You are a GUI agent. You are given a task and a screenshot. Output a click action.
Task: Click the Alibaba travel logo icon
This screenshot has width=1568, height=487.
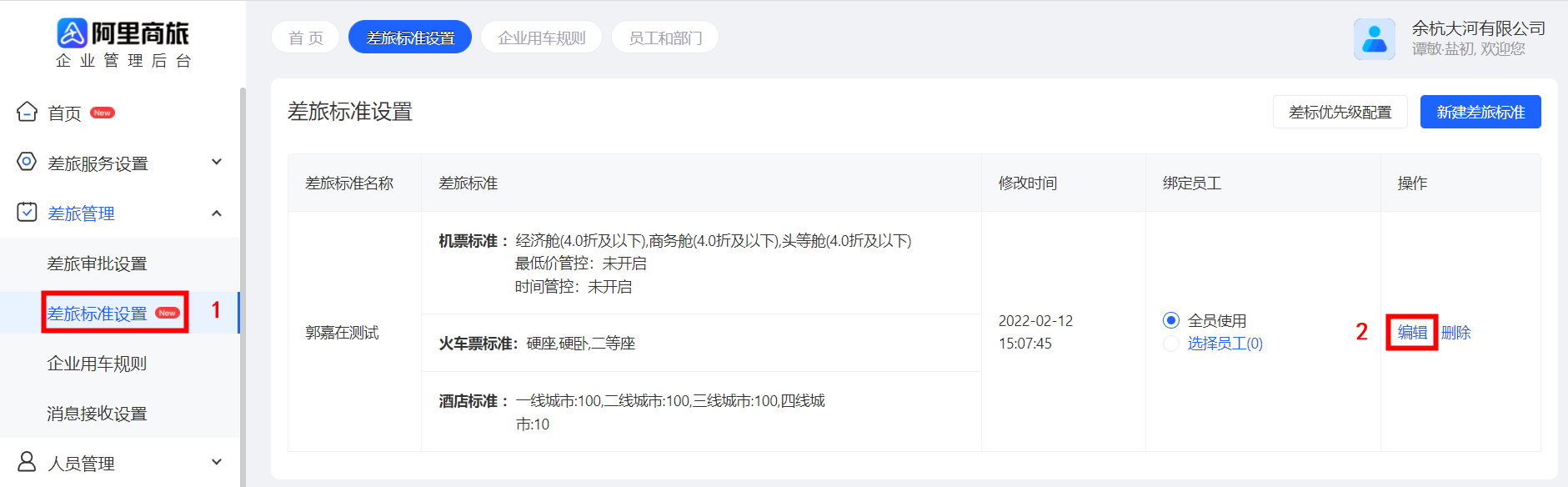tap(73, 33)
